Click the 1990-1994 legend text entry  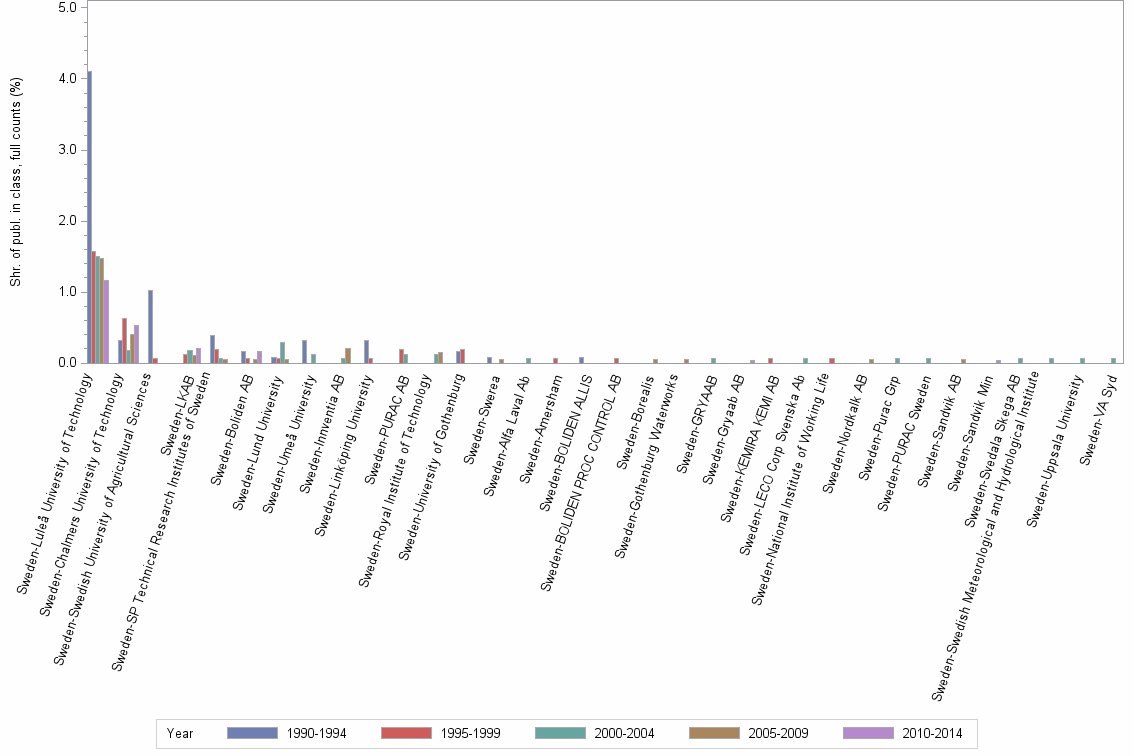[x=318, y=733]
